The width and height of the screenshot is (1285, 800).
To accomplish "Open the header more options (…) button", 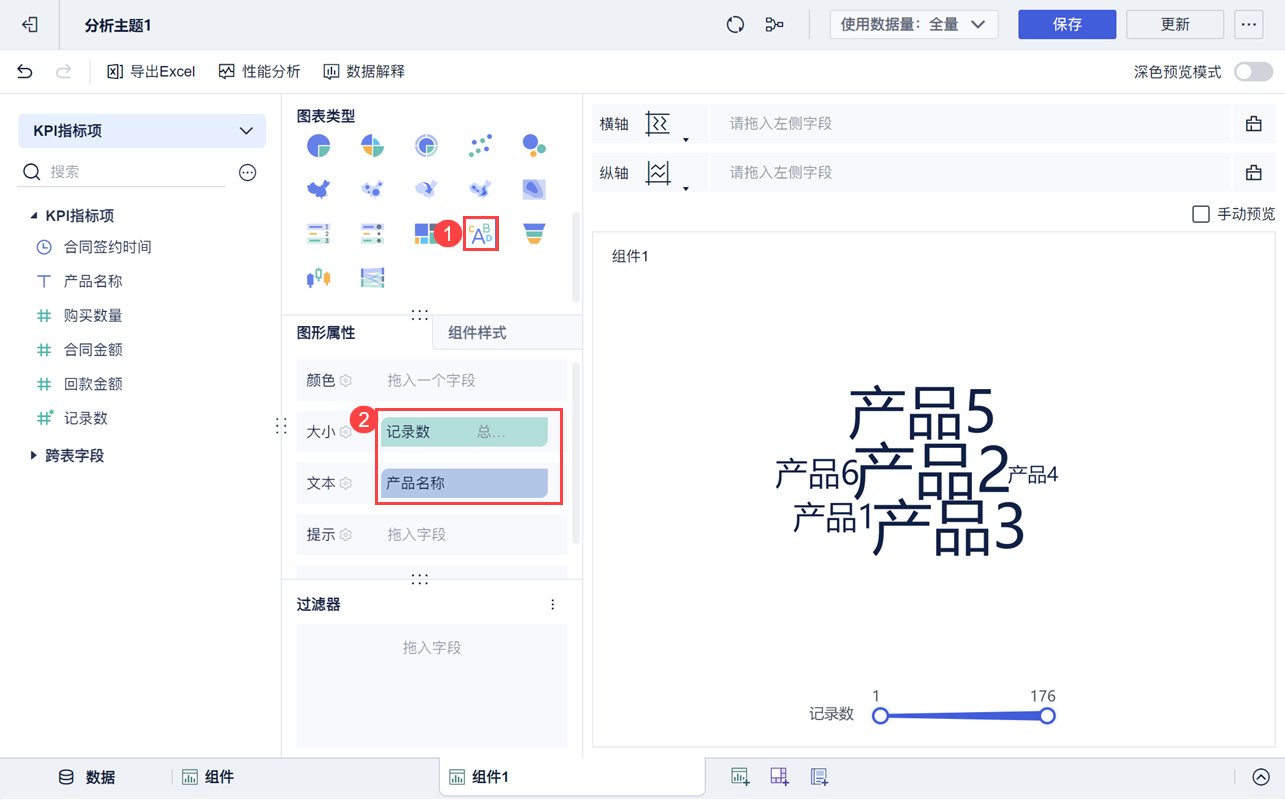I will [x=1248, y=25].
